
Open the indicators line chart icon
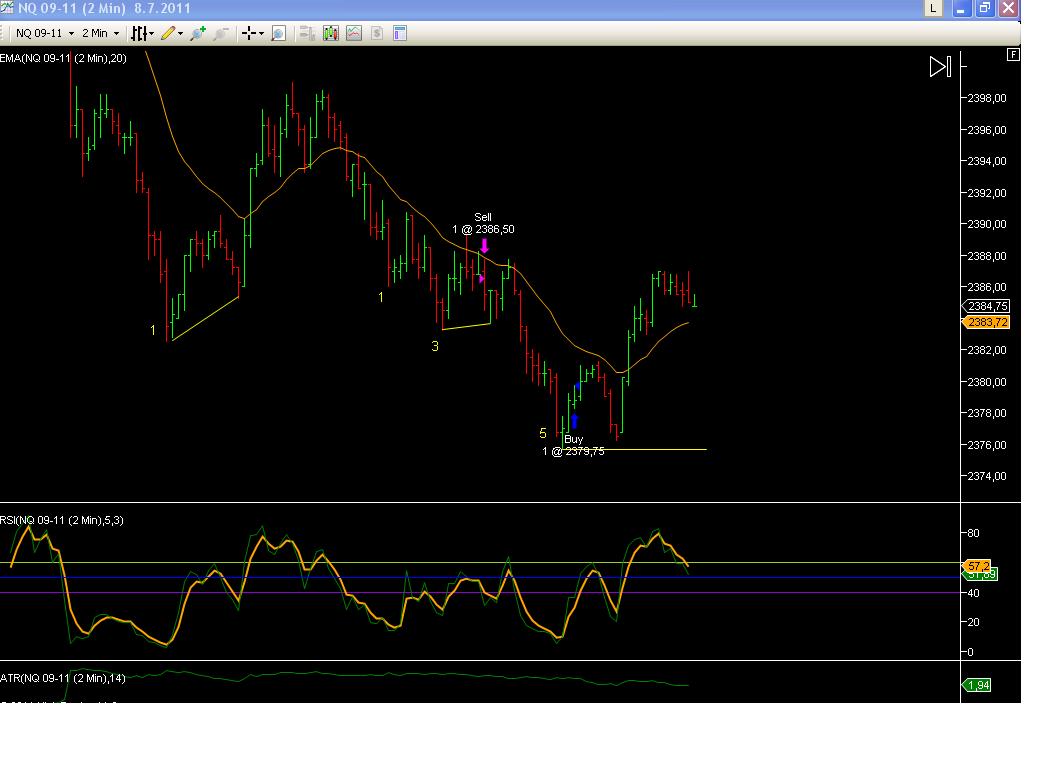354,33
